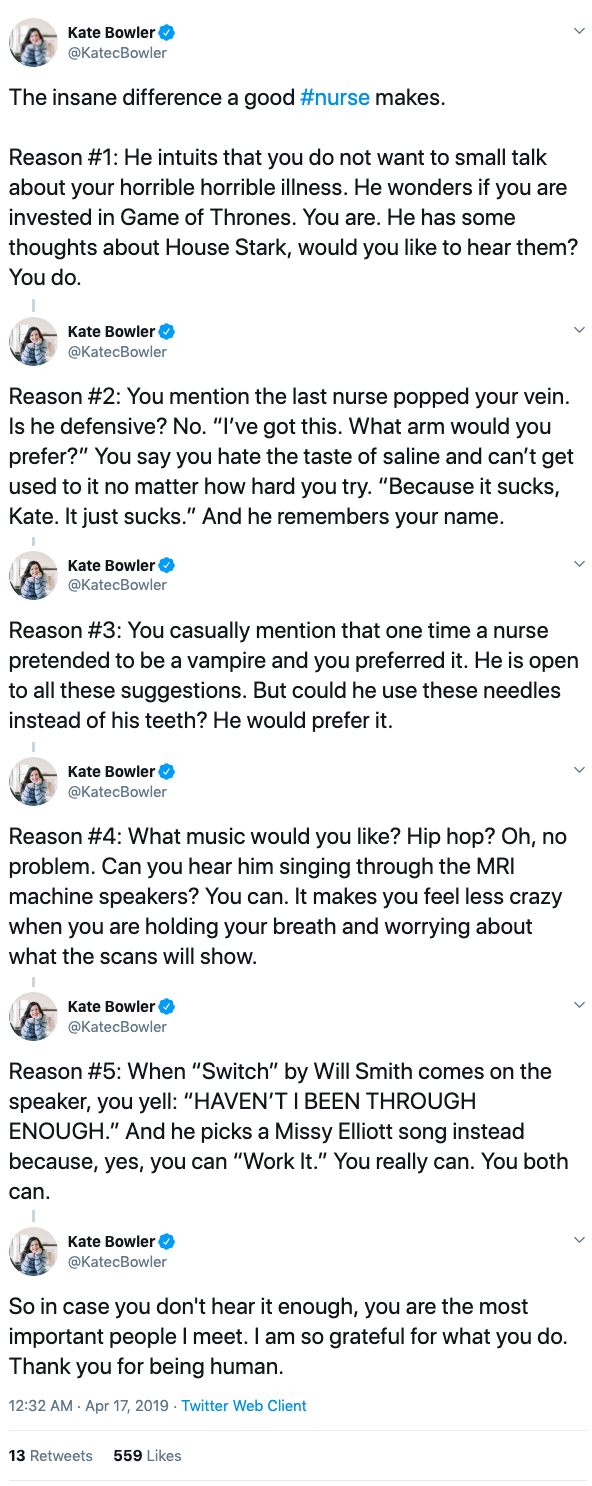
Task: Open the @KatecBowler handle on first tweet
Action: coord(117,53)
